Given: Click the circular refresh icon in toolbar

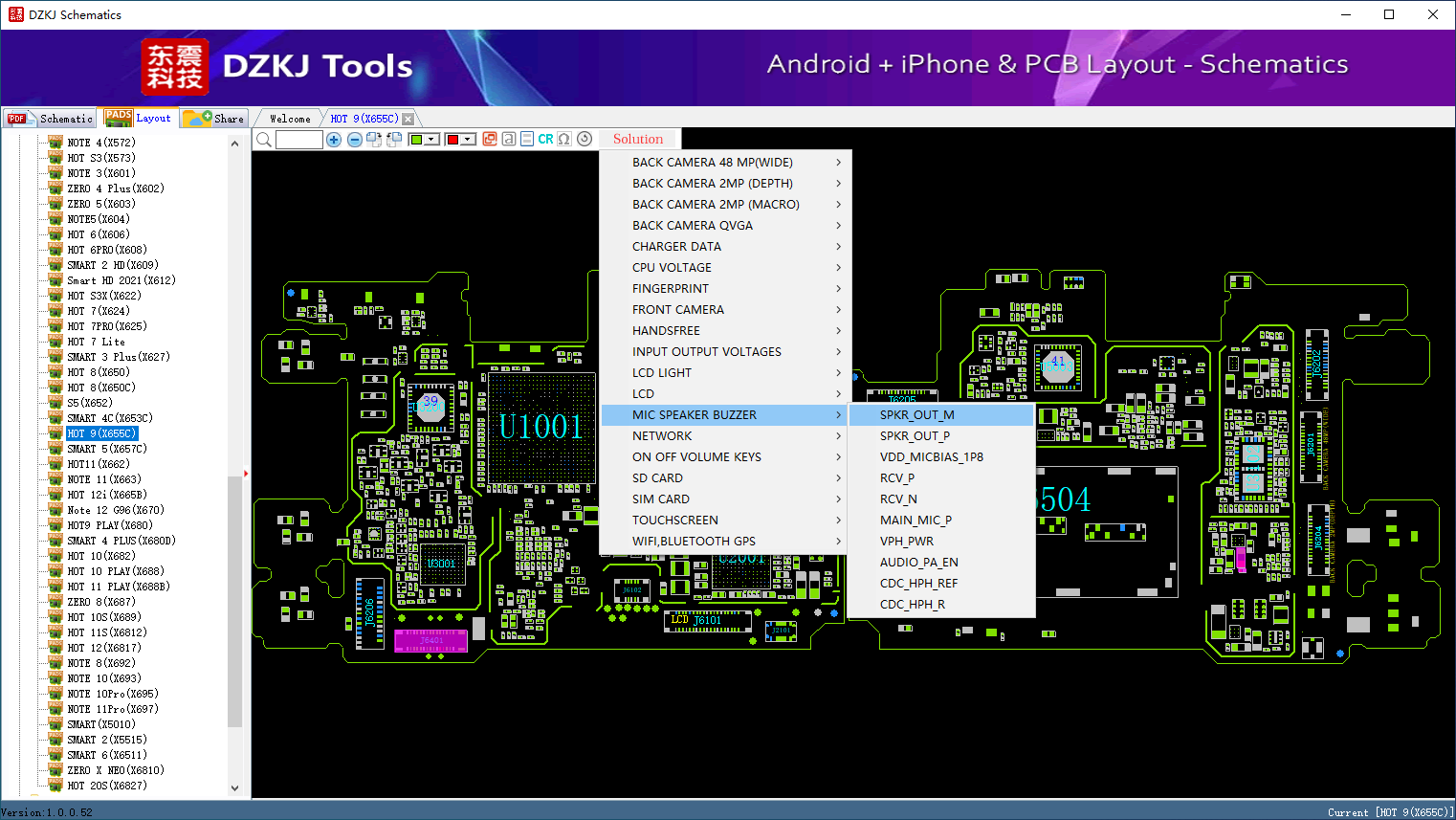Looking at the screenshot, I should click(x=585, y=139).
